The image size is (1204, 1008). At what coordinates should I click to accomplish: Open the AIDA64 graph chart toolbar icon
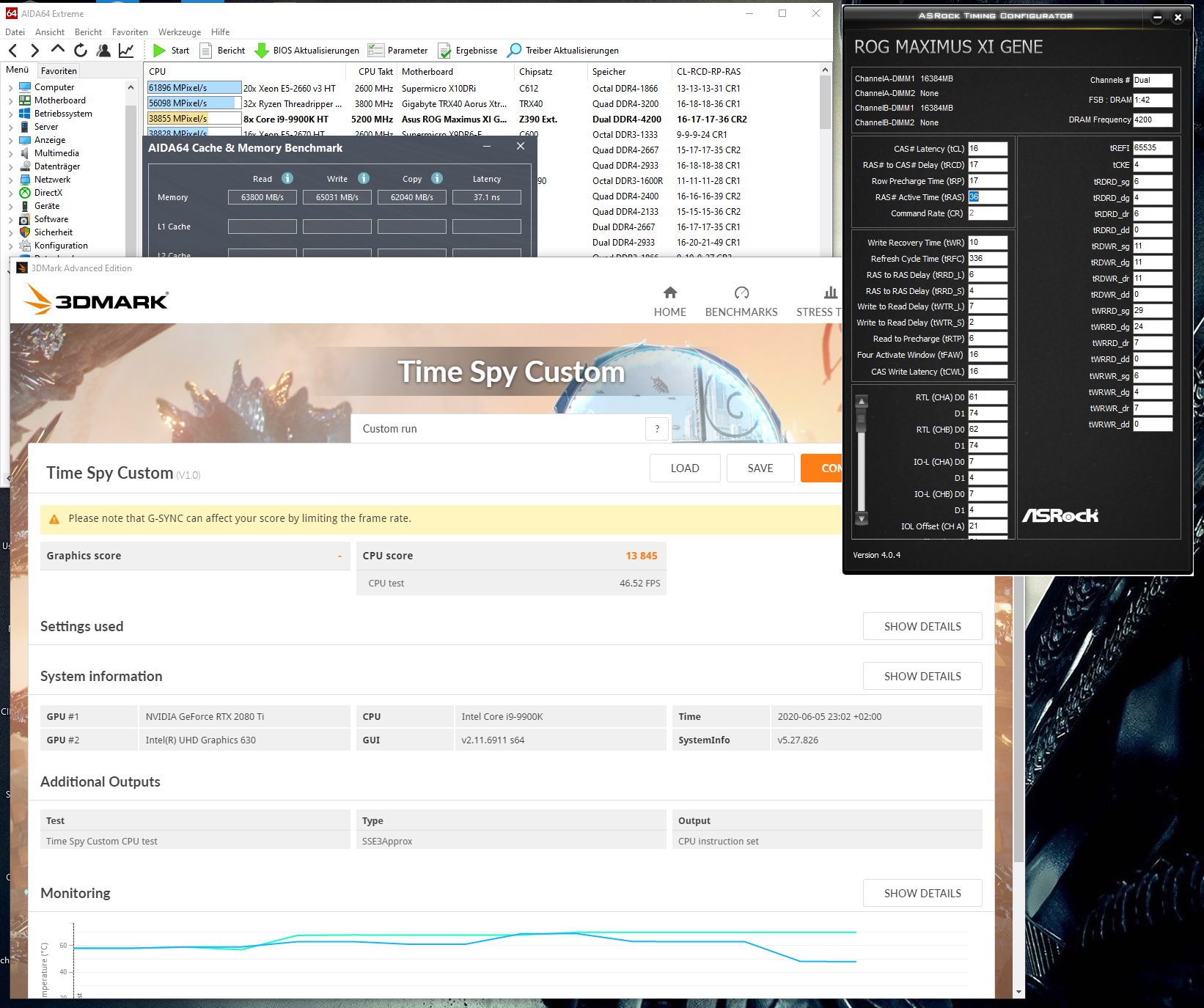(x=126, y=51)
